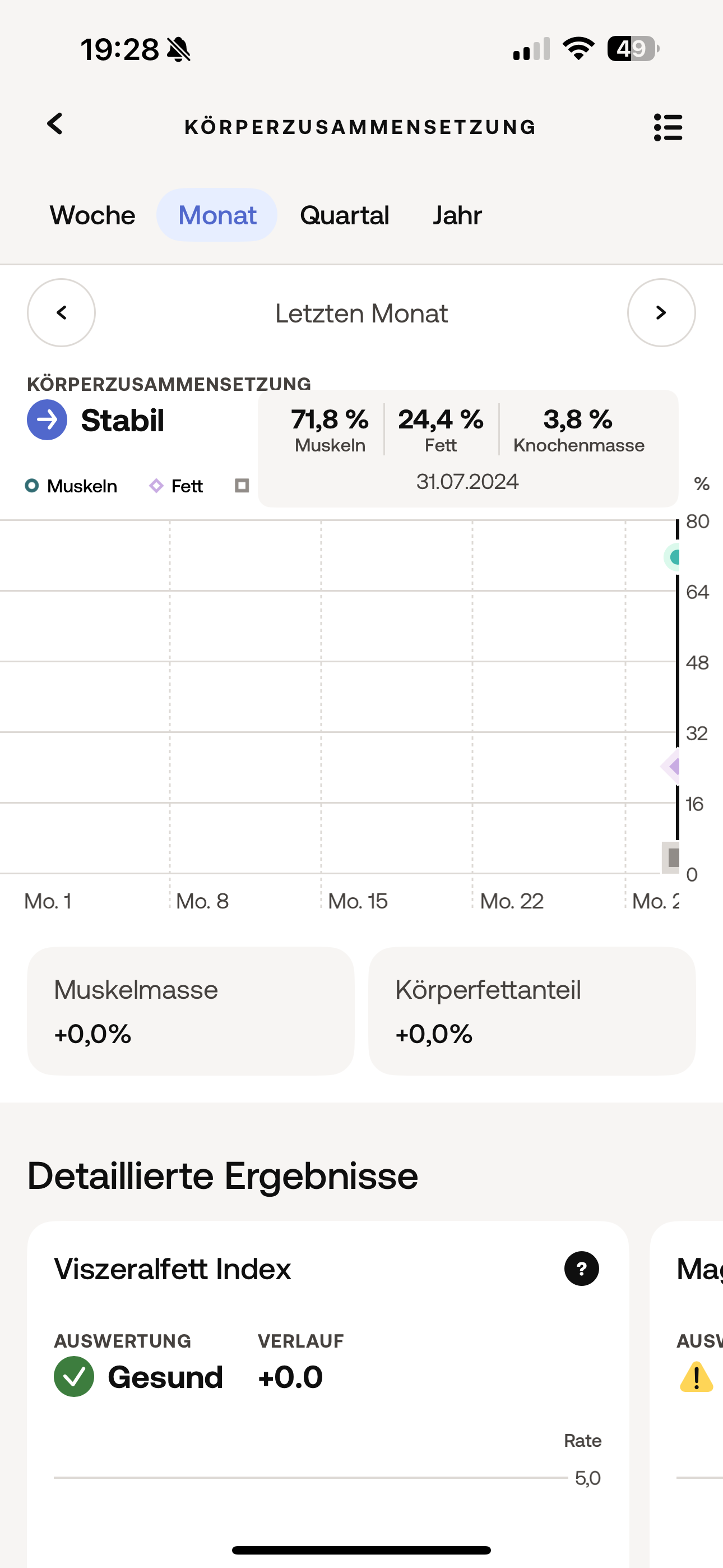Image resolution: width=723 pixels, height=1568 pixels.
Task: Open the list view menu icon
Action: (668, 127)
